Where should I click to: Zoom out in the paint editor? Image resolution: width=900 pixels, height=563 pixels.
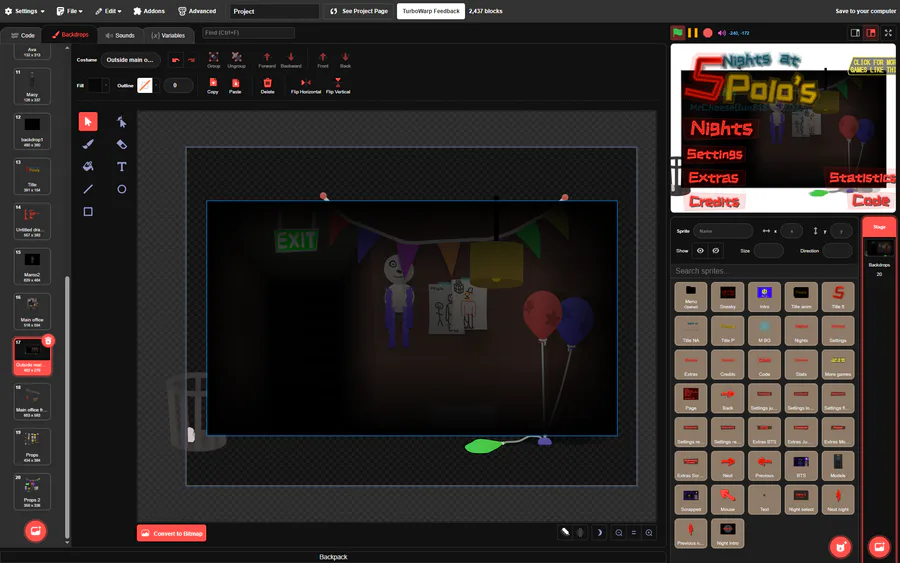tap(619, 533)
